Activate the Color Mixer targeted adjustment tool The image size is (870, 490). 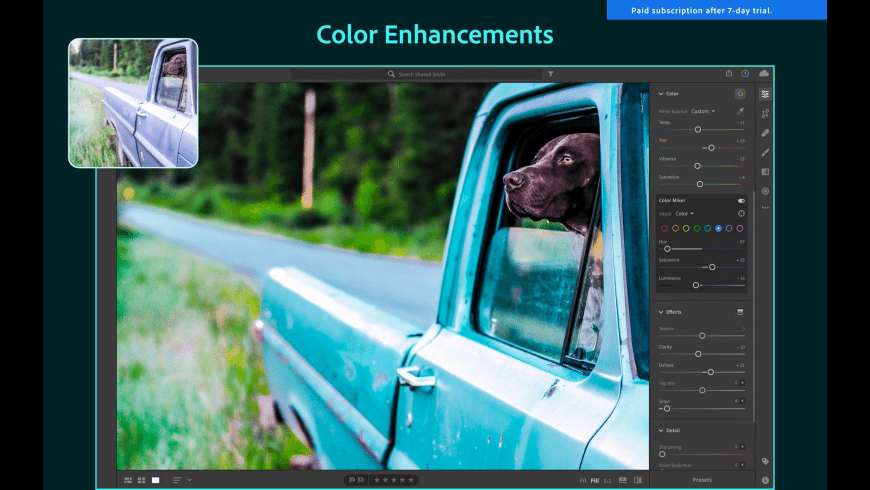(741, 213)
